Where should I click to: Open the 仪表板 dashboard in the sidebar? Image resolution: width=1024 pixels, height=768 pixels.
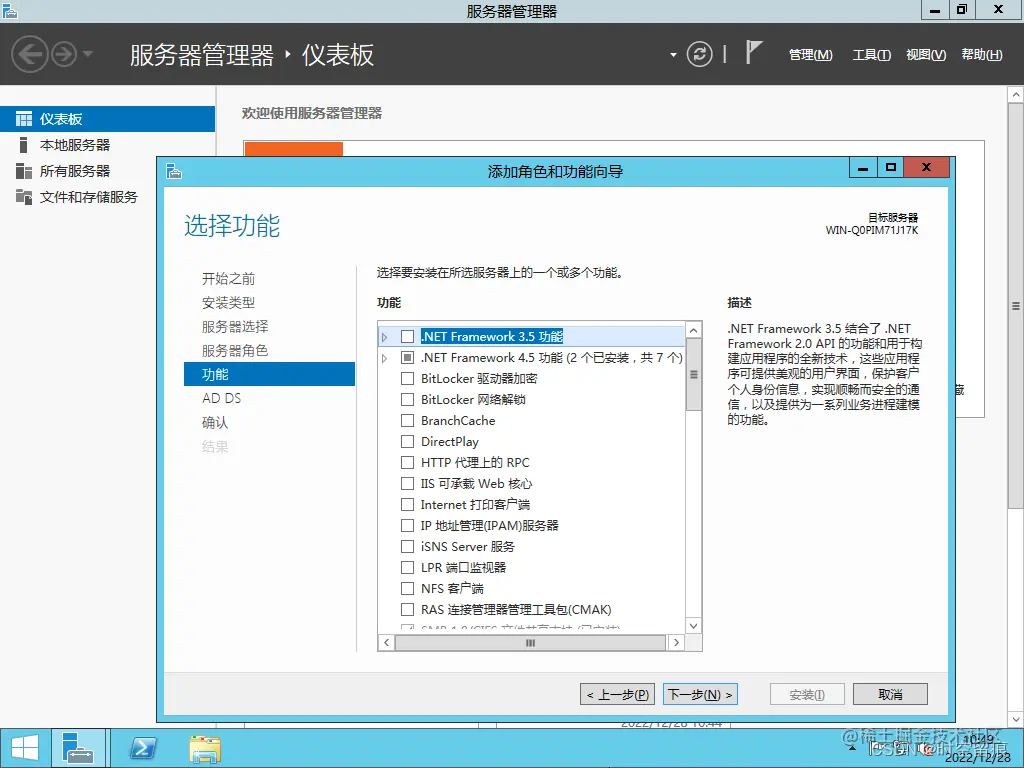pos(60,118)
